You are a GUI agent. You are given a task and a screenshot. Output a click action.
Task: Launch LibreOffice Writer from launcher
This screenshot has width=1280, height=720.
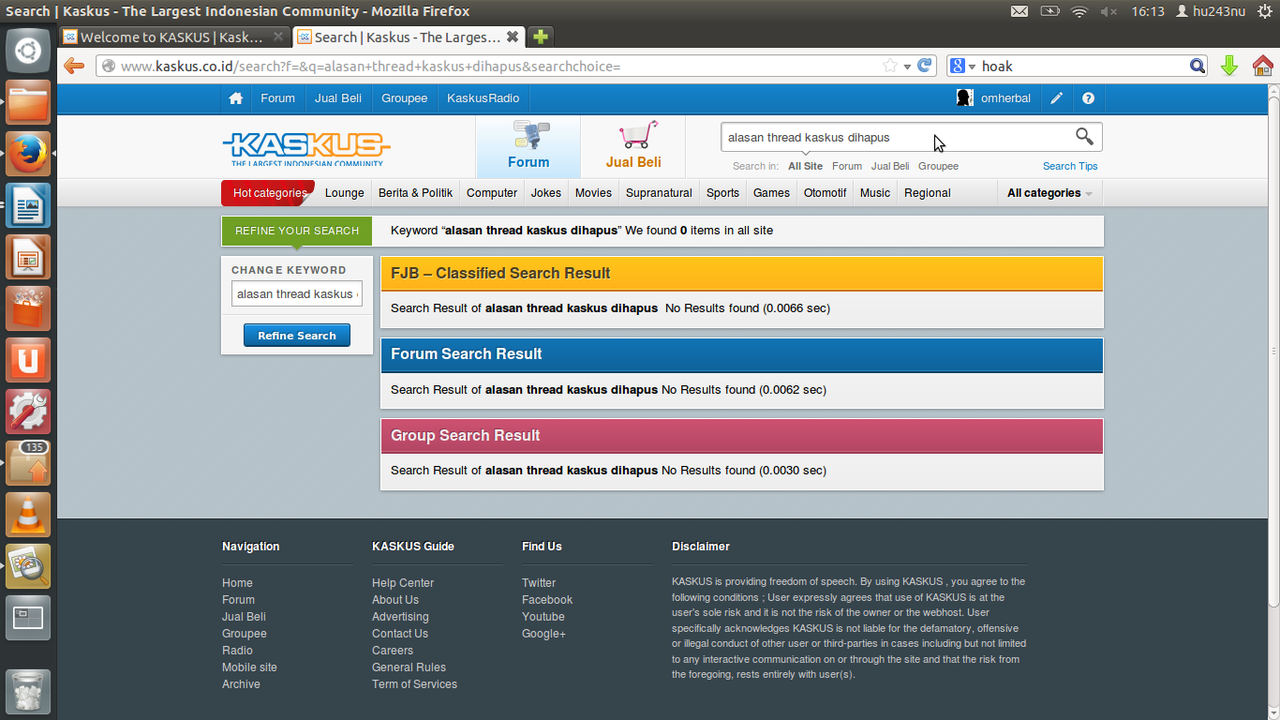[x=28, y=206]
